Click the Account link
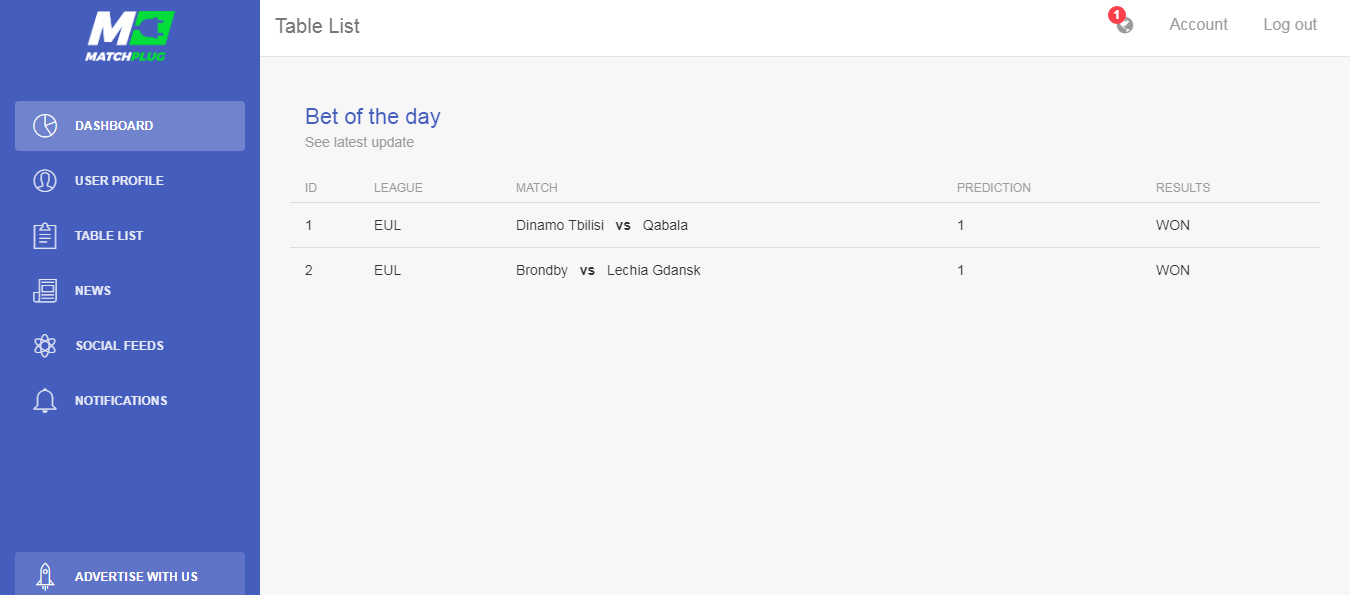 [1198, 25]
